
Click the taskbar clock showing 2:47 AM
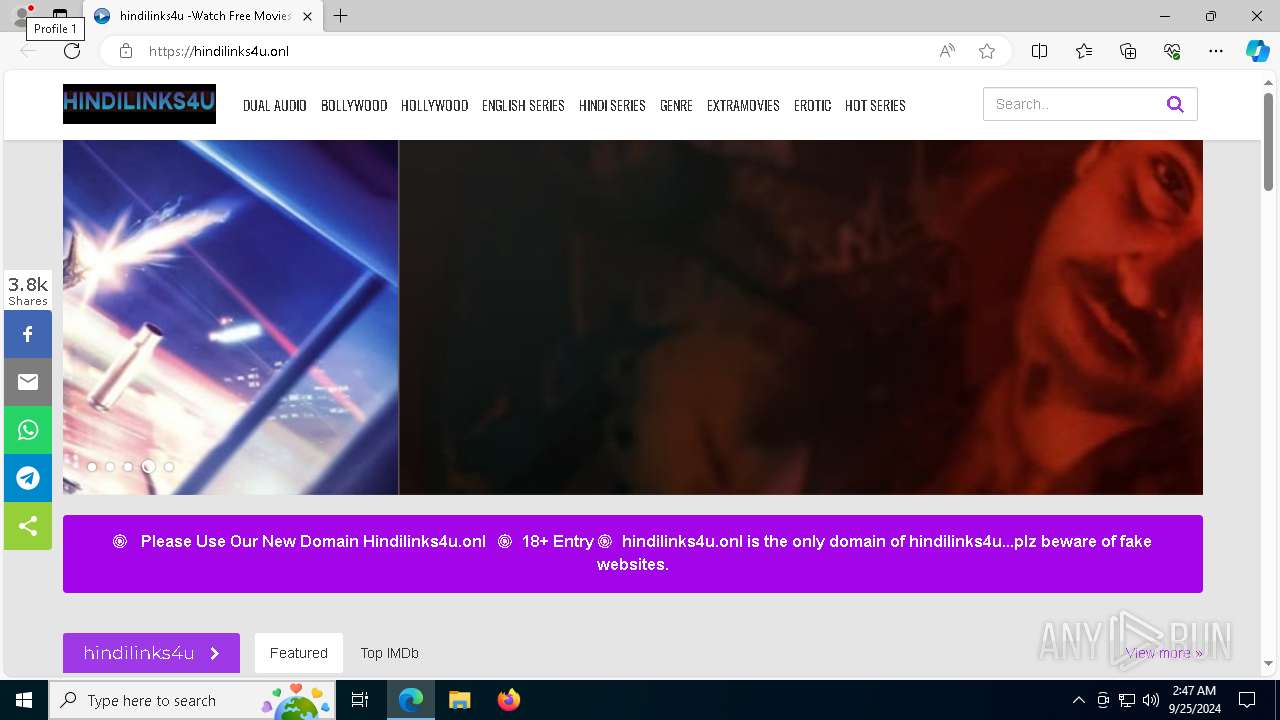[x=1193, y=700]
